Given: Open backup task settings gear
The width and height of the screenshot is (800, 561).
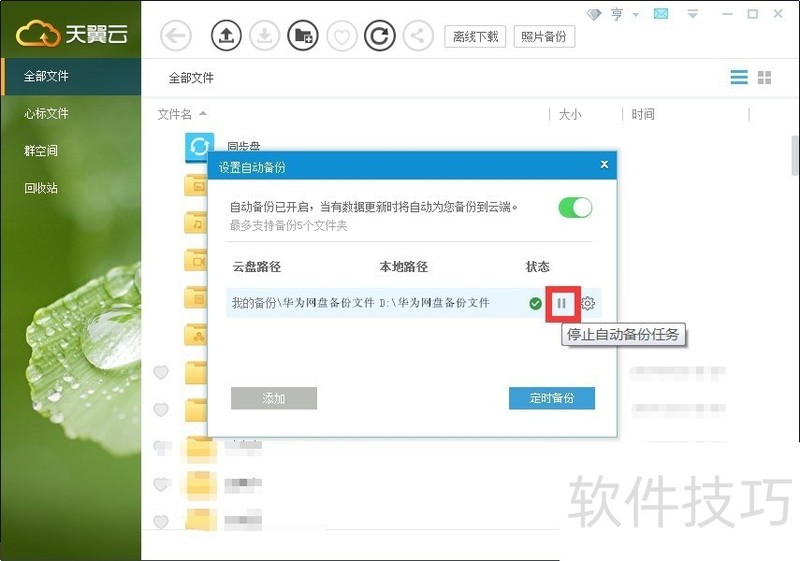Looking at the screenshot, I should click(x=589, y=303).
